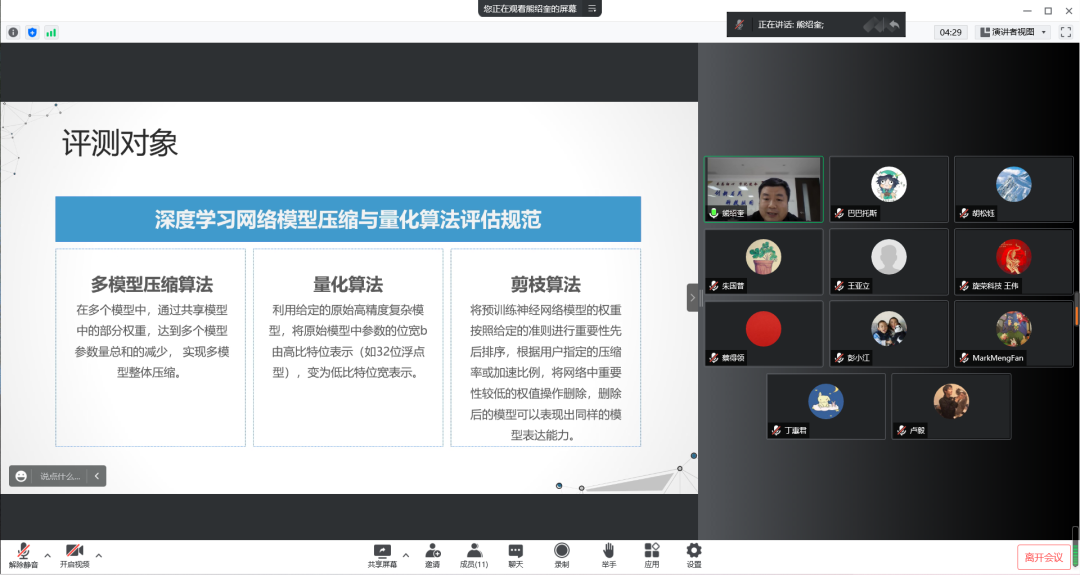Click muted mic icon on 王亚立 tile

839,286
